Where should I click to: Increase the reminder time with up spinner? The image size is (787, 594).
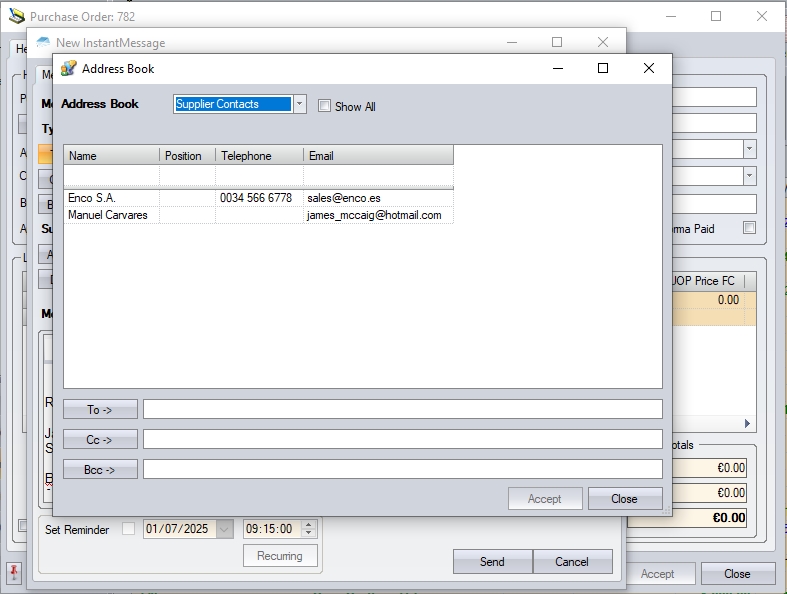(309, 525)
